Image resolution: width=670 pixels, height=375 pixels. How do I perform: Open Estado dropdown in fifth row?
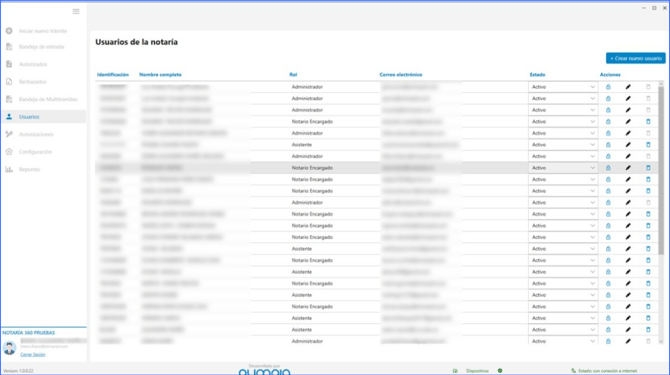point(563,133)
